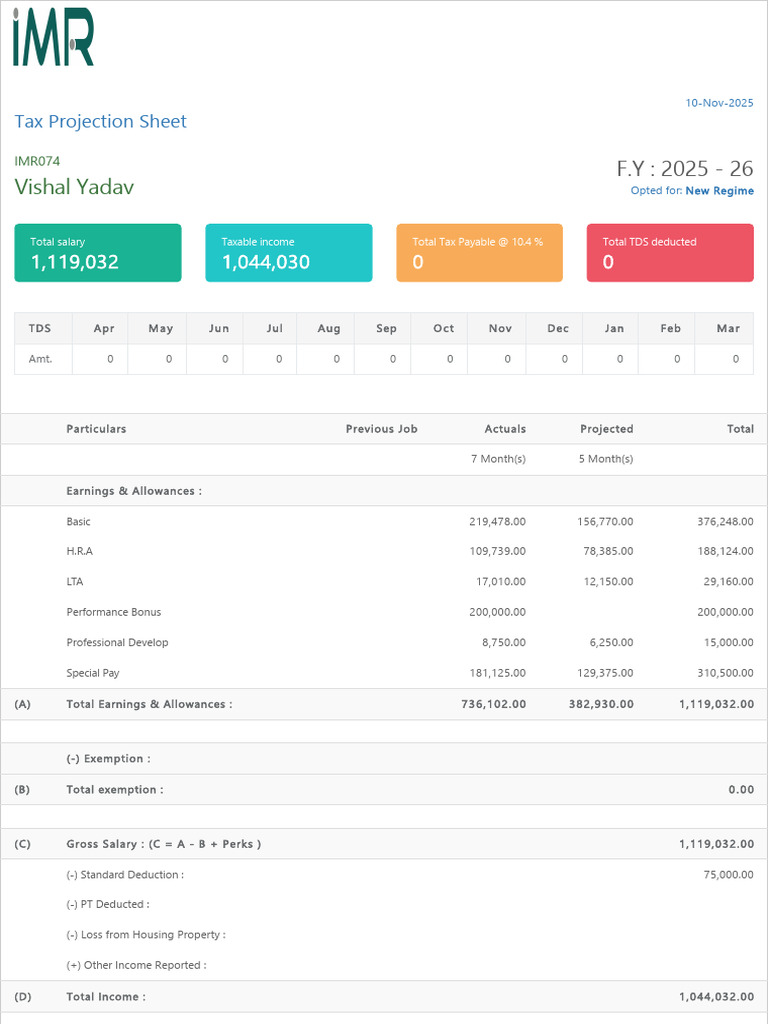Open the orange Total Tax Payable card
The width and height of the screenshot is (768, 1024).
tap(479, 253)
